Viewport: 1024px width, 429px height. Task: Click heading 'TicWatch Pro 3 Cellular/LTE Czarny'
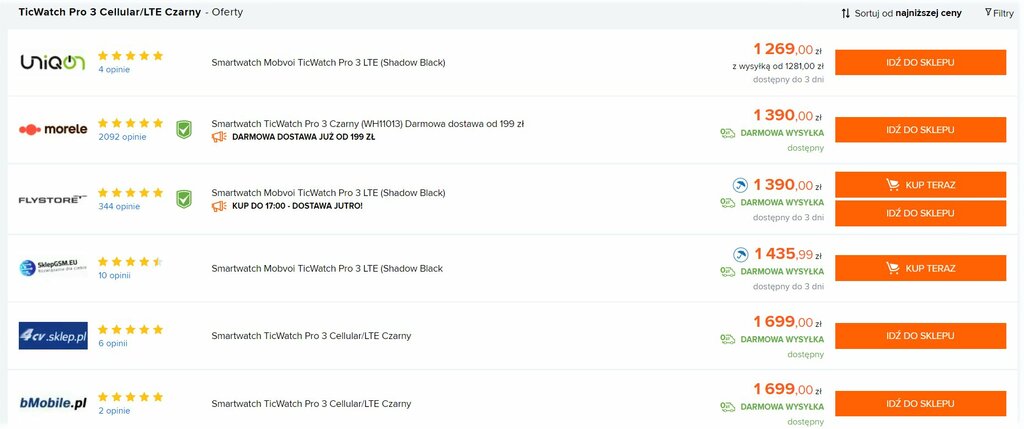[x=110, y=12]
